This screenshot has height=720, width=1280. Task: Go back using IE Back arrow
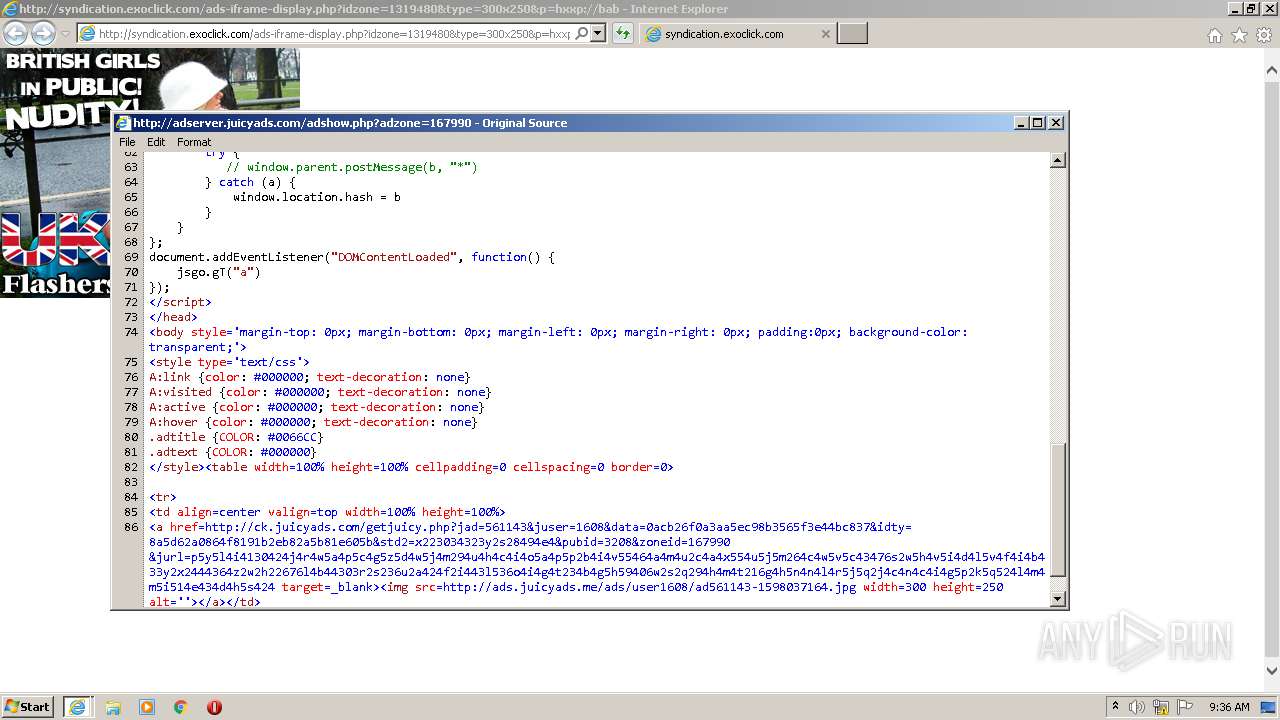[16, 33]
